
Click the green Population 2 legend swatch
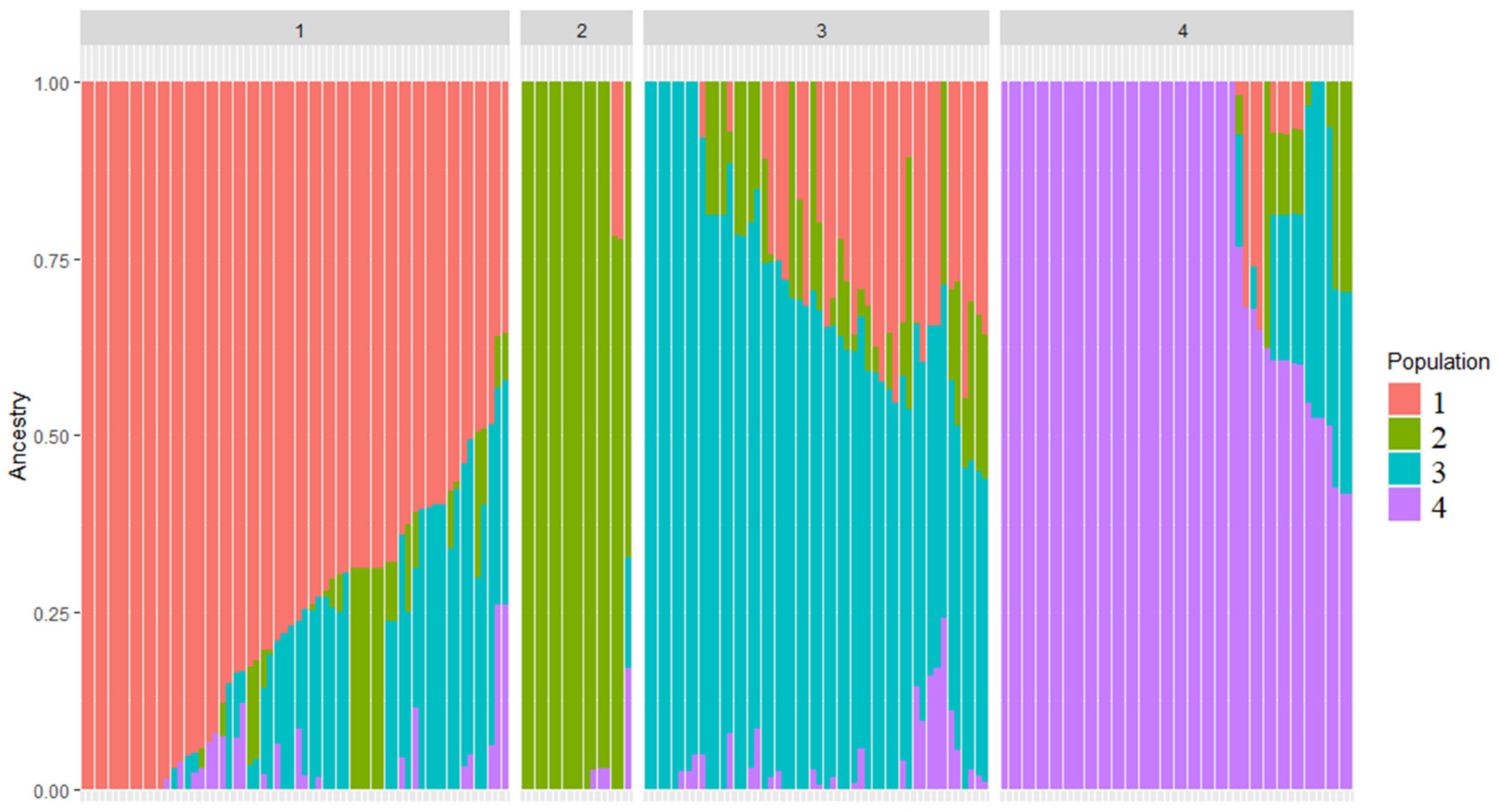pos(1404,434)
